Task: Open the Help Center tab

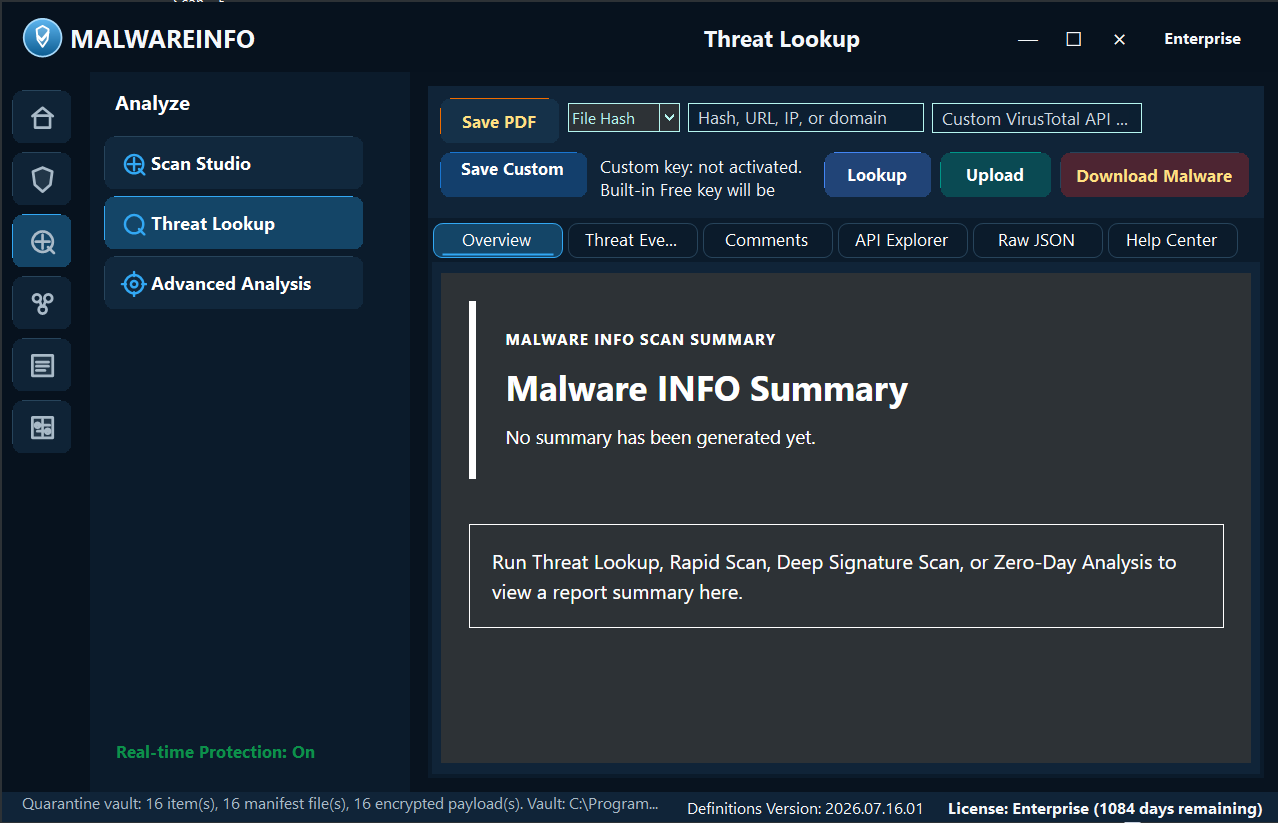Action: 1172,240
